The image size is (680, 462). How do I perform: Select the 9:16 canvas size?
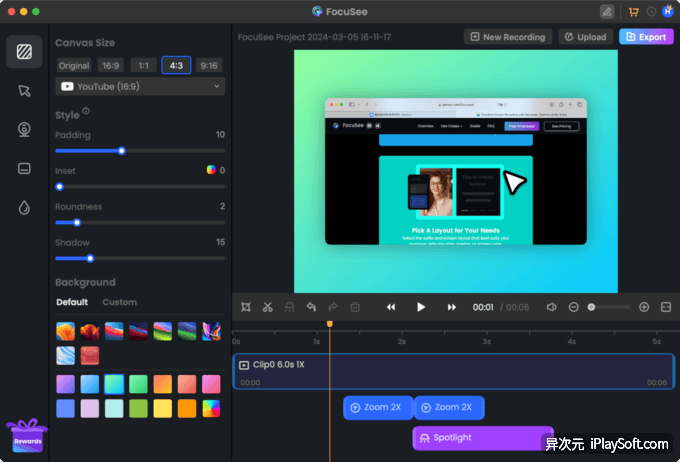209,66
